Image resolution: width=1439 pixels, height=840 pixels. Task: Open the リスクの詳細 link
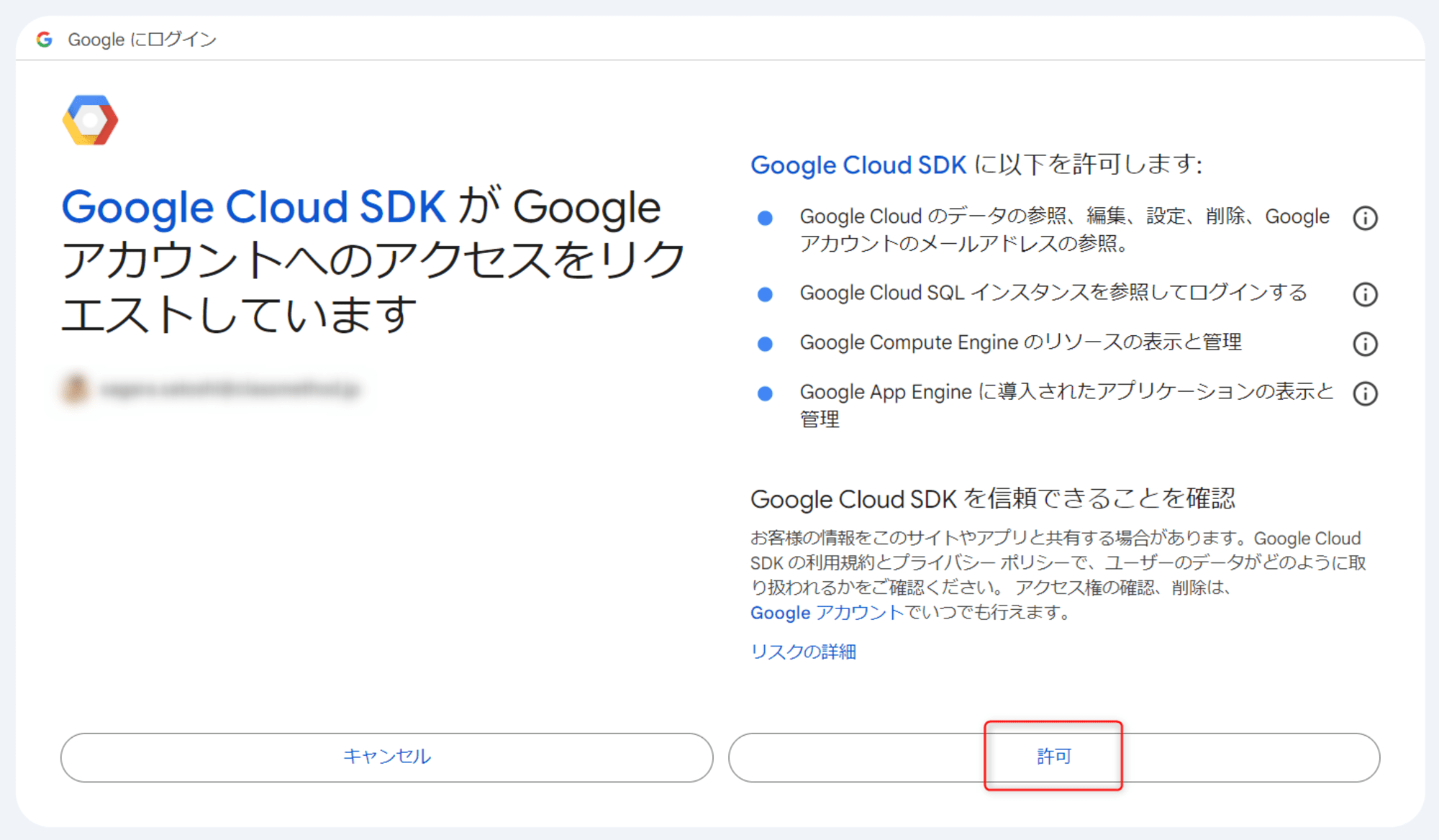click(x=803, y=652)
